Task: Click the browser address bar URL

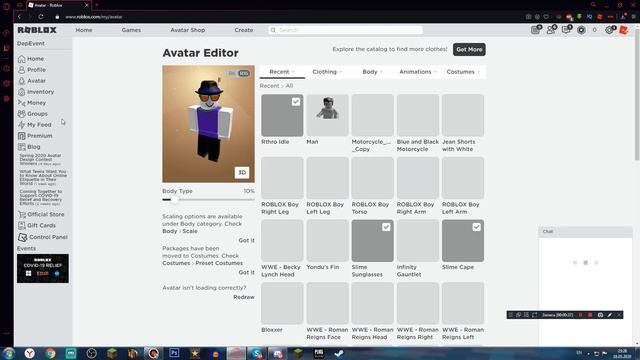Action: (x=94, y=17)
